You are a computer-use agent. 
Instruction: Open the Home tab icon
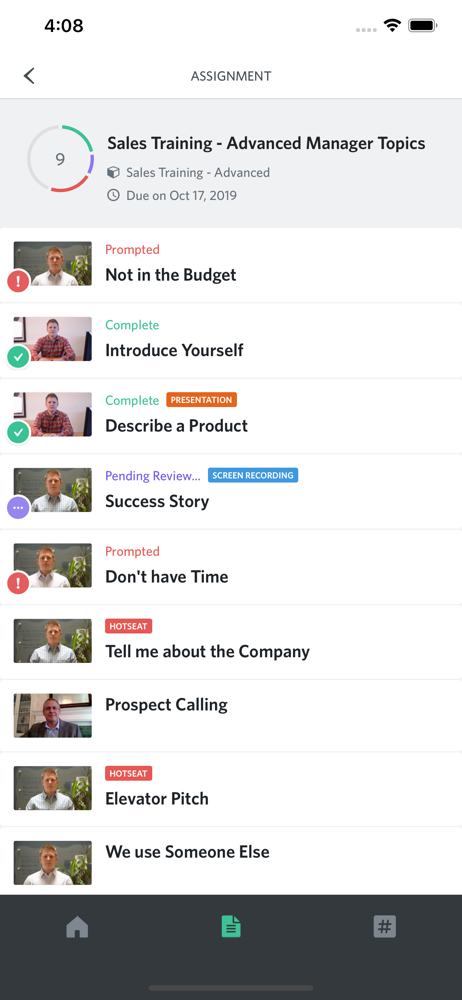(x=77, y=927)
